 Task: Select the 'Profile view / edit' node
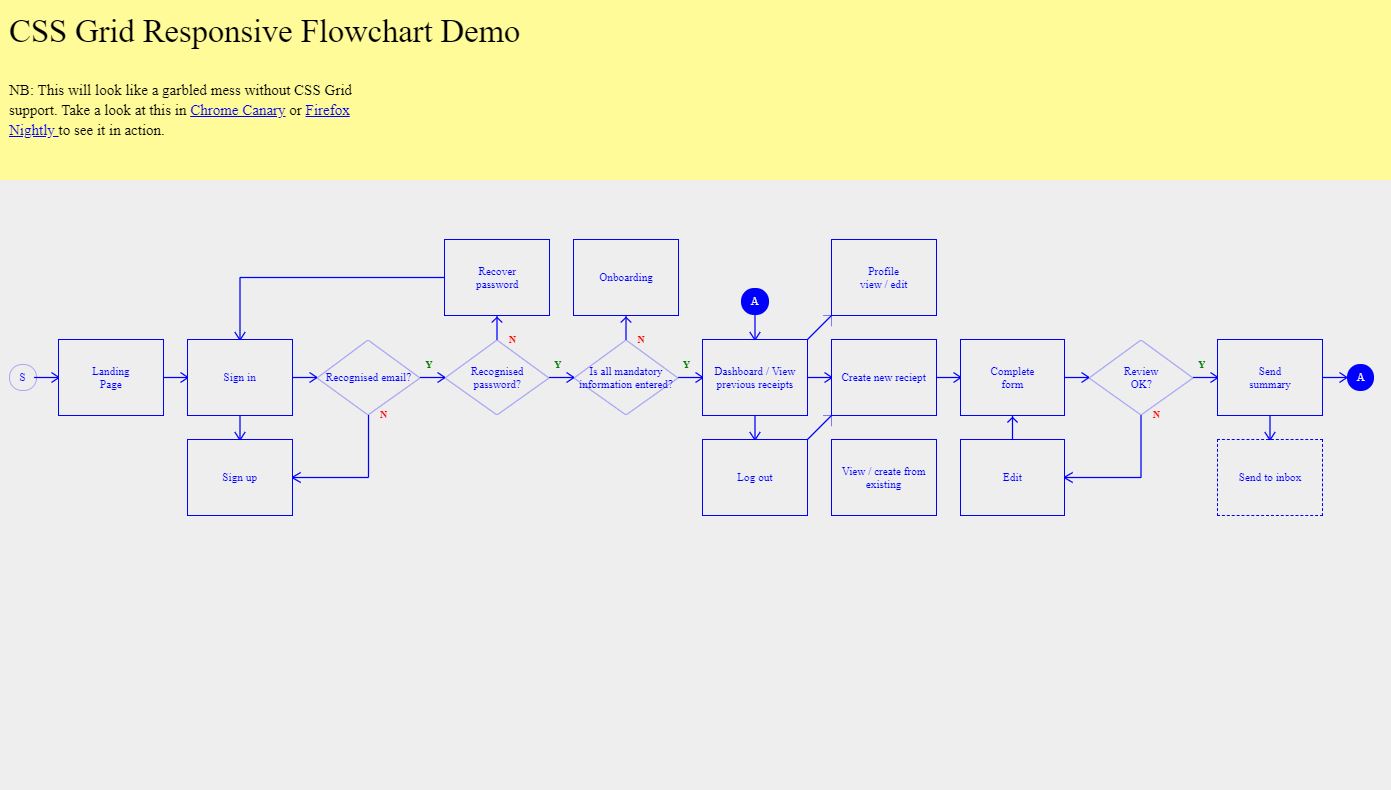pyautogui.click(x=883, y=277)
